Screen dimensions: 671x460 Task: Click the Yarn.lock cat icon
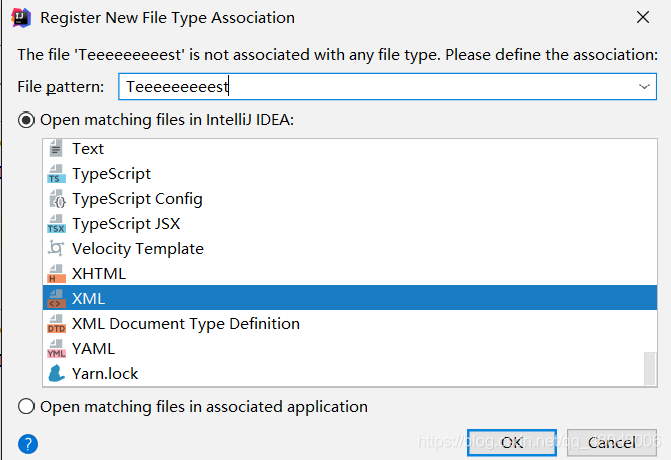(x=56, y=374)
